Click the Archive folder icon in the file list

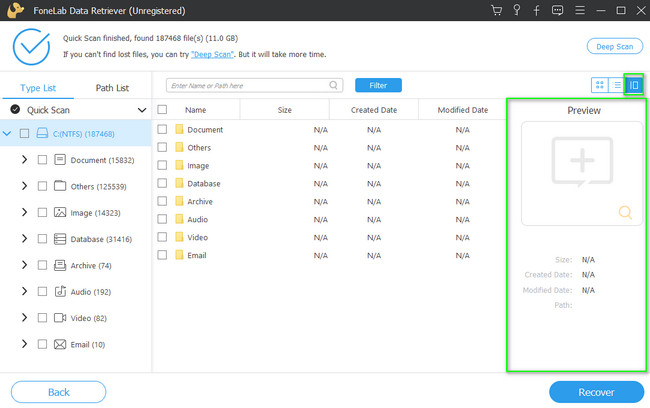[x=179, y=201]
